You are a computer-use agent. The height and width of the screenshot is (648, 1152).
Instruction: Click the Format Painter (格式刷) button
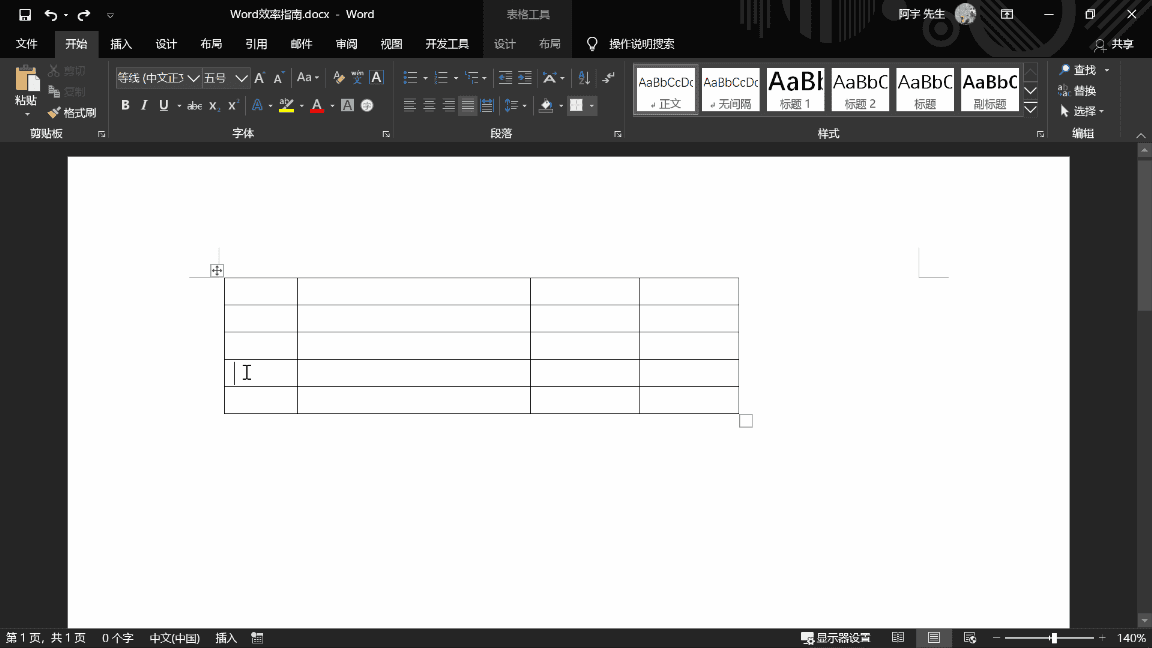[72, 112]
